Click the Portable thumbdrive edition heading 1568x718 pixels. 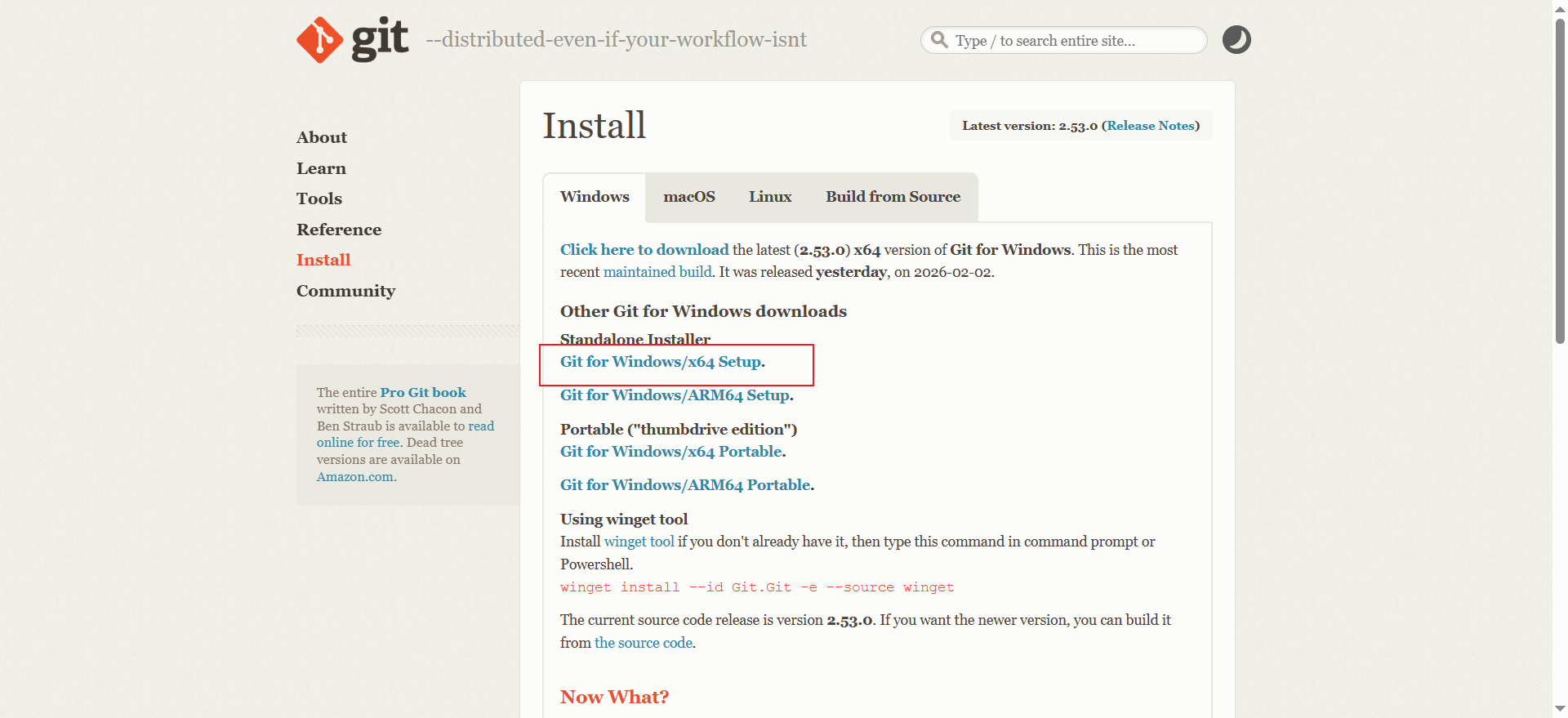[x=679, y=430]
